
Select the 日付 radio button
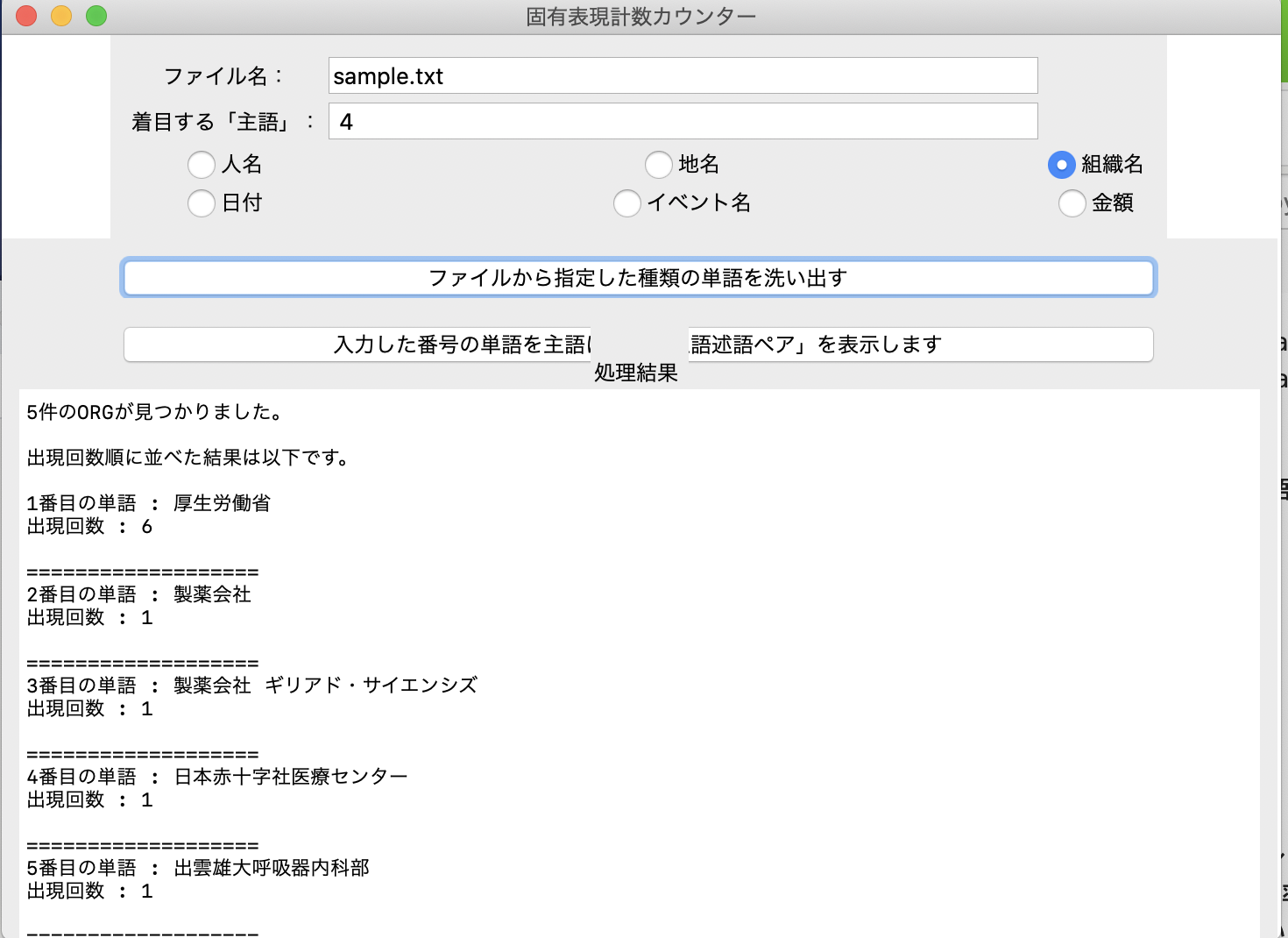coord(202,203)
